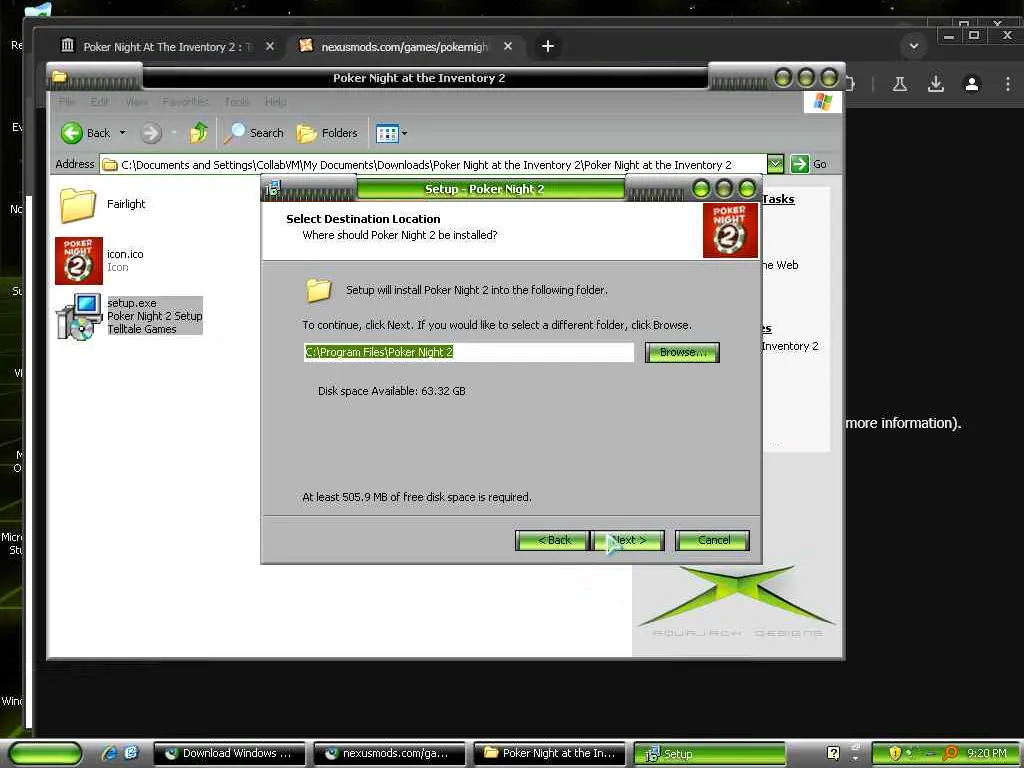Click the Windows flag logo in Explorer
Viewport: 1024px width, 768px height.
[822, 102]
